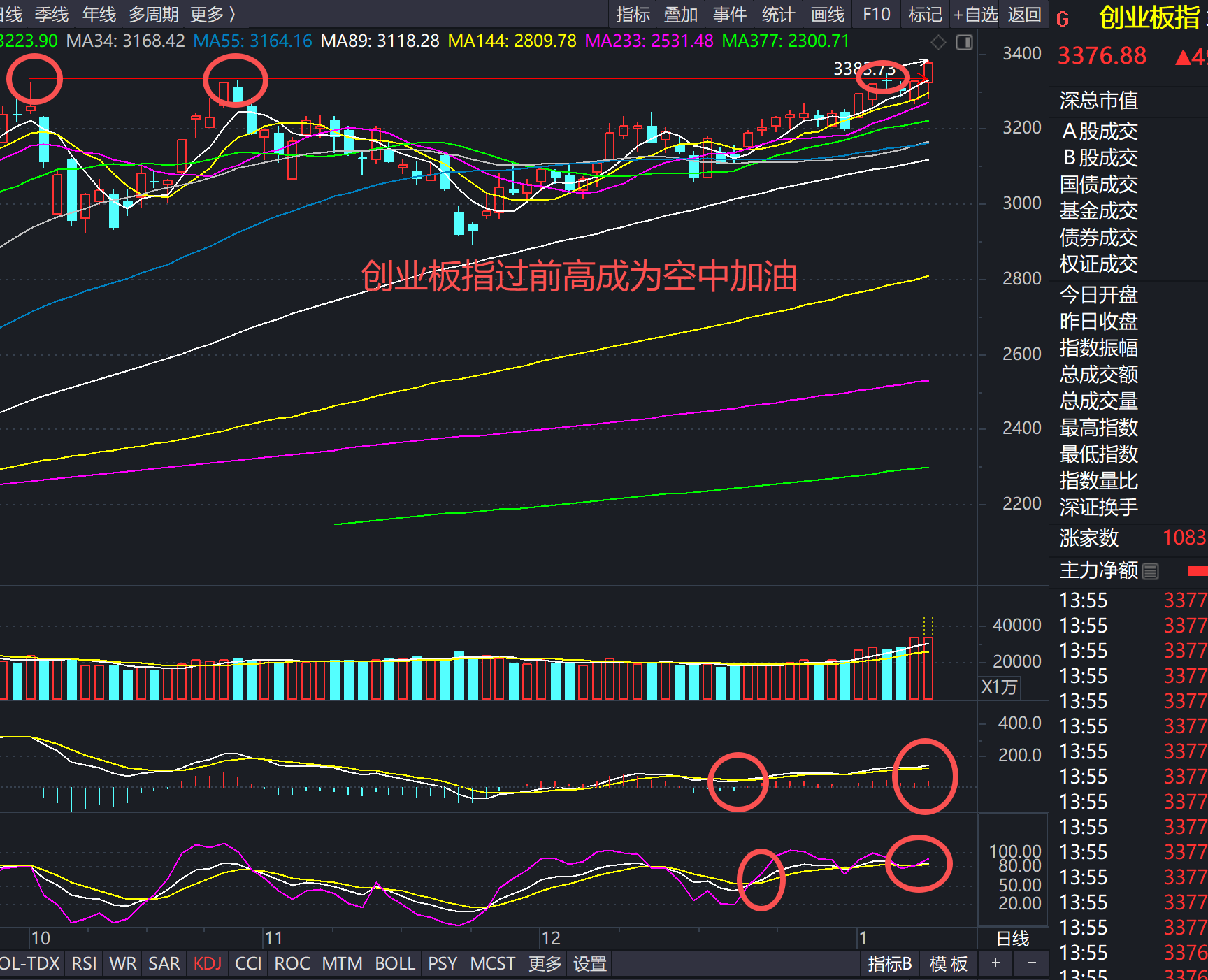Toggle the side panel layout icon
The image size is (1208, 980).
coord(964,43)
